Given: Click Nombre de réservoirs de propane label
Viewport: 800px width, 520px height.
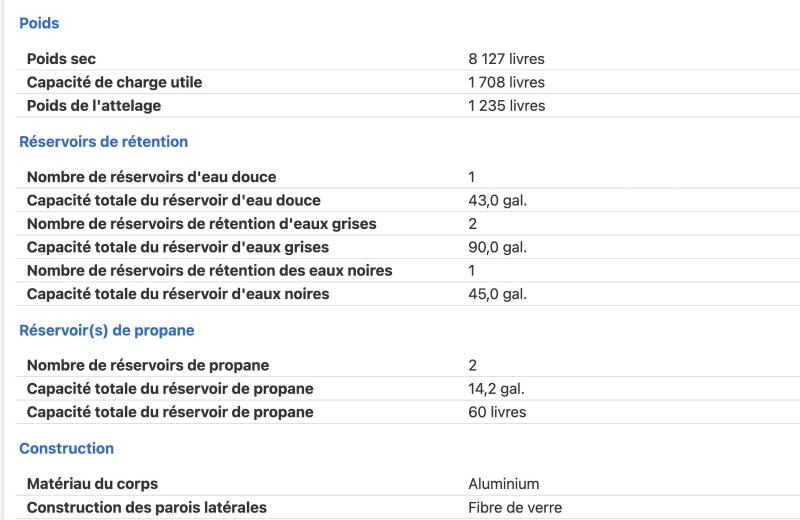Looking at the screenshot, I should click(148, 365).
